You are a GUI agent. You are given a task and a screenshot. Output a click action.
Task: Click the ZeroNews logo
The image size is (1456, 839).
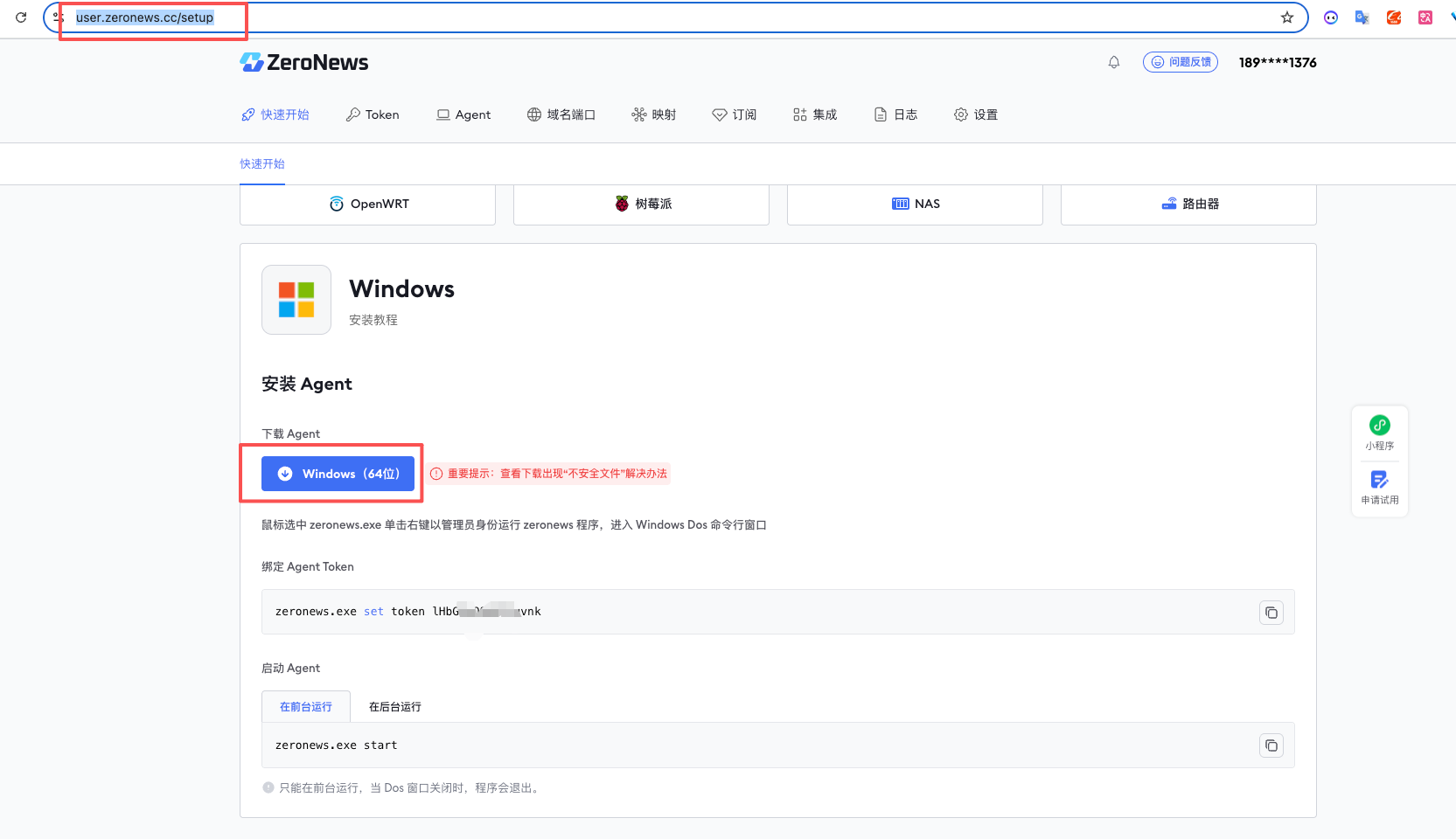pos(304,62)
